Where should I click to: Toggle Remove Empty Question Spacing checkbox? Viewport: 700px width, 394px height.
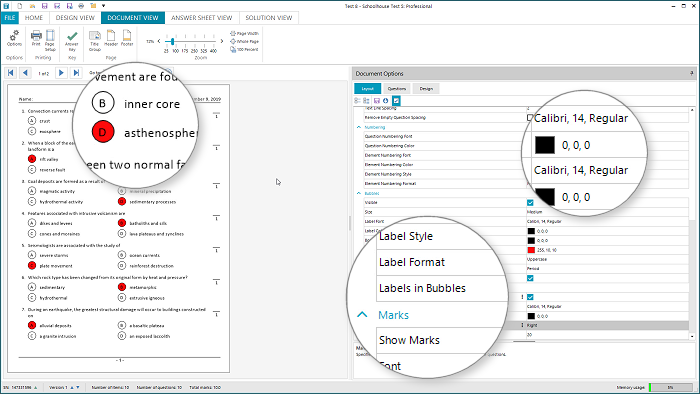pyautogui.click(x=530, y=117)
